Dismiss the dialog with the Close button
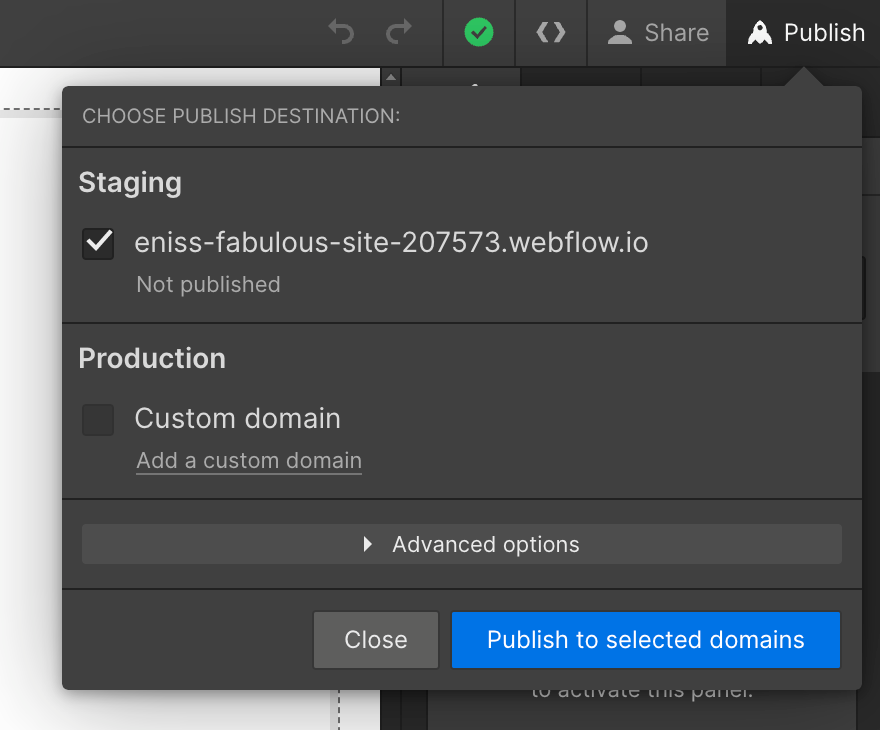 (375, 639)
